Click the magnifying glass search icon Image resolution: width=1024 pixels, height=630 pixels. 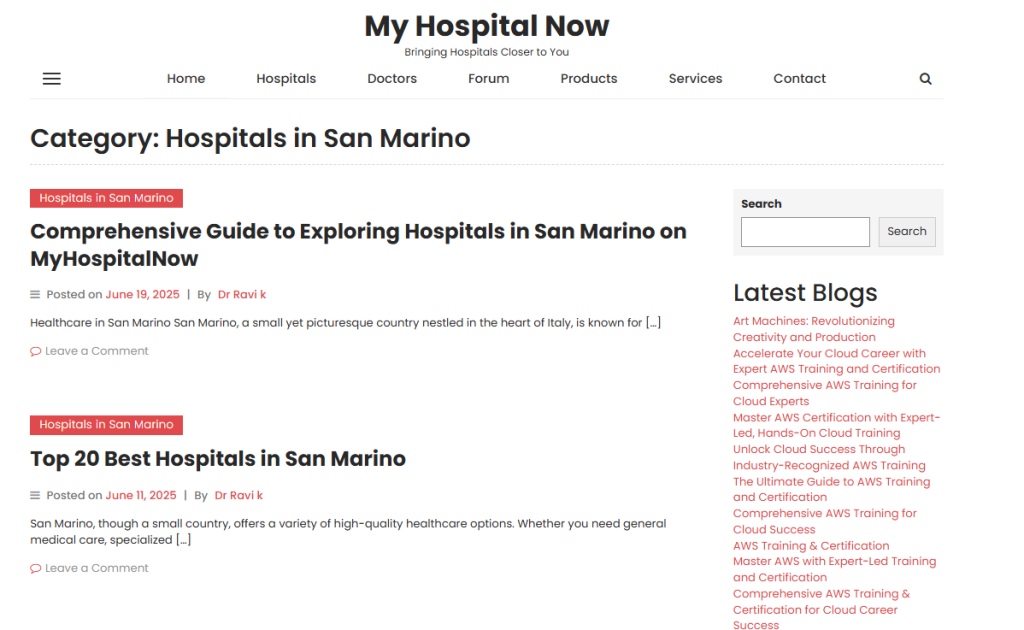click(x=925, y=79)
